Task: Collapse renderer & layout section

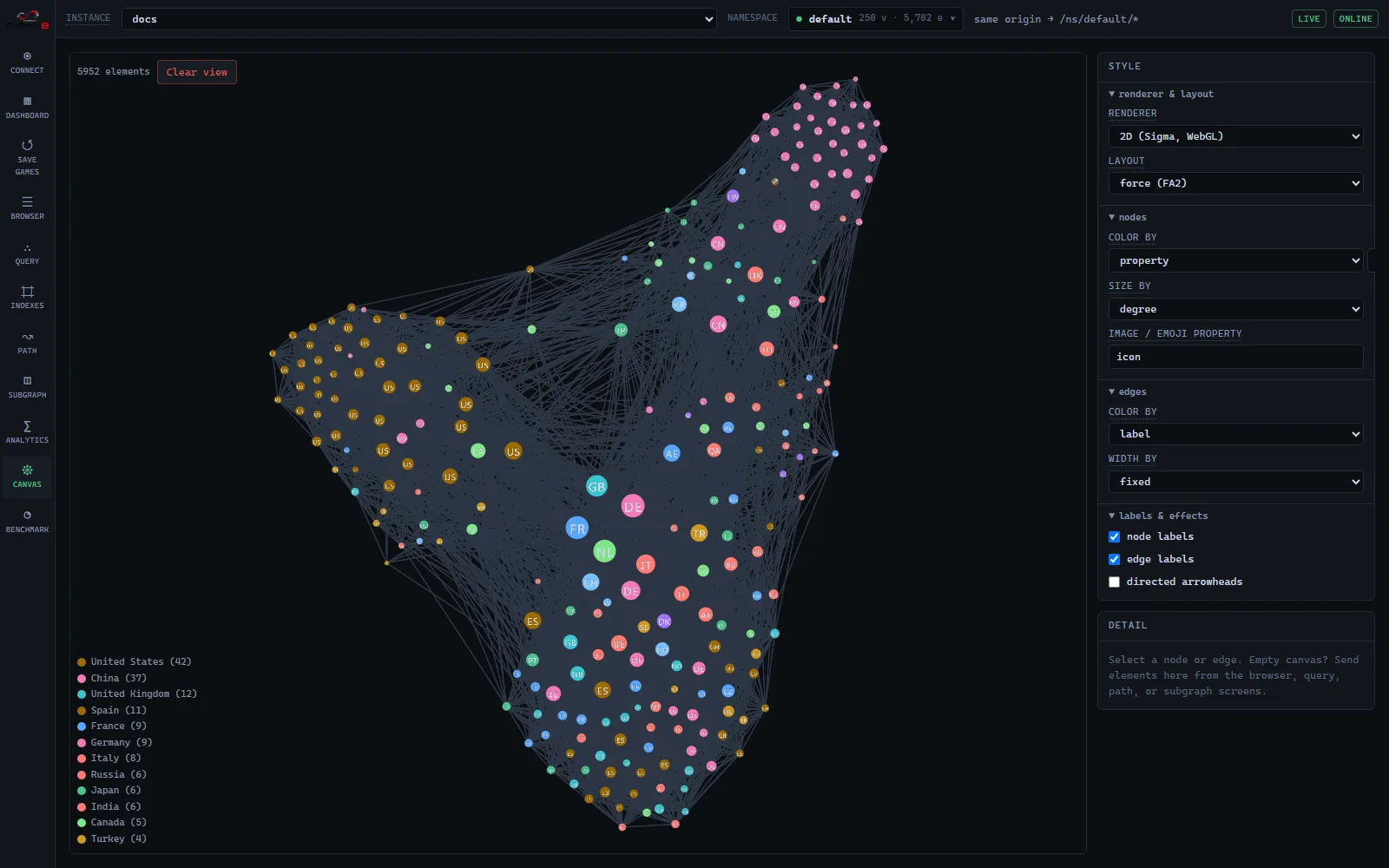Action: 1161,94
